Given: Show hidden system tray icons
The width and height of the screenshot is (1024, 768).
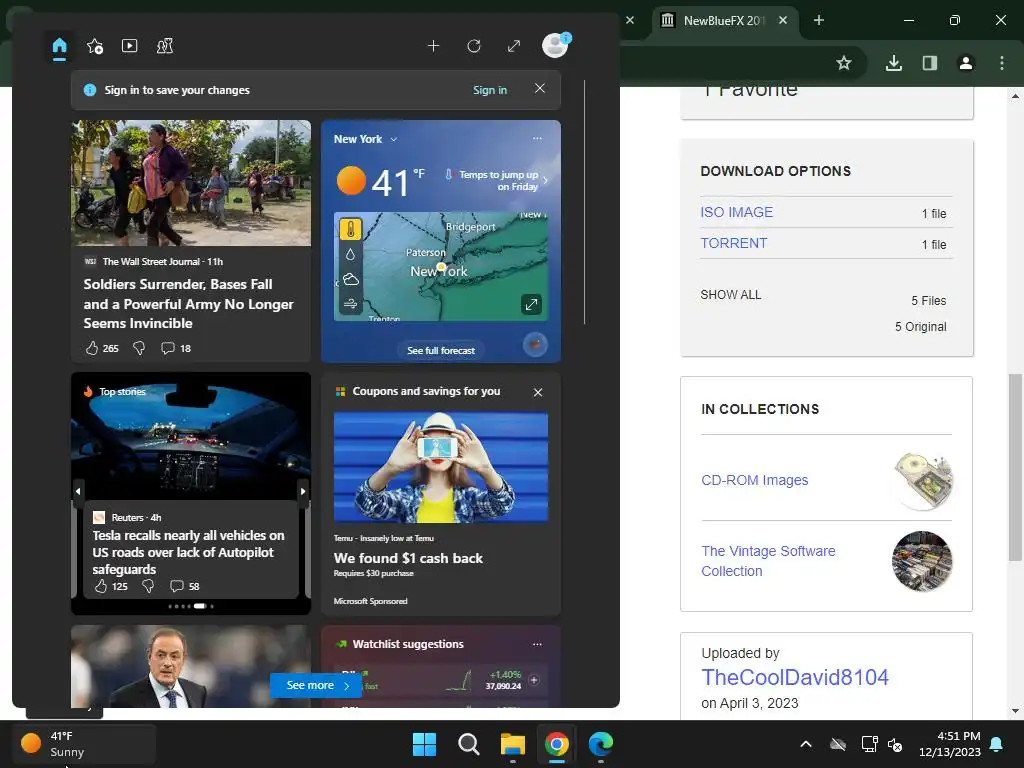Looking at the screenshot, I should pyautogui.click(x=806, y=744).
